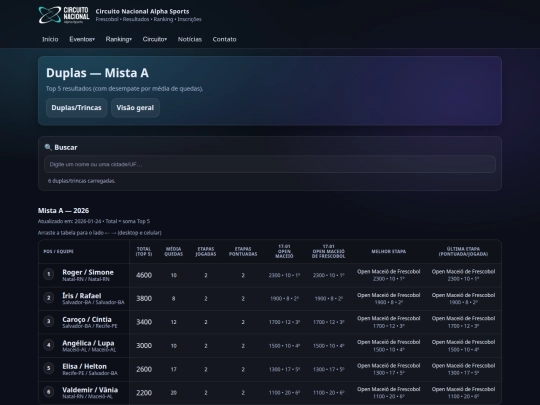Screen dimensions: 540x405
Task: Click the Visão geral button
Action: click(135, 108)
